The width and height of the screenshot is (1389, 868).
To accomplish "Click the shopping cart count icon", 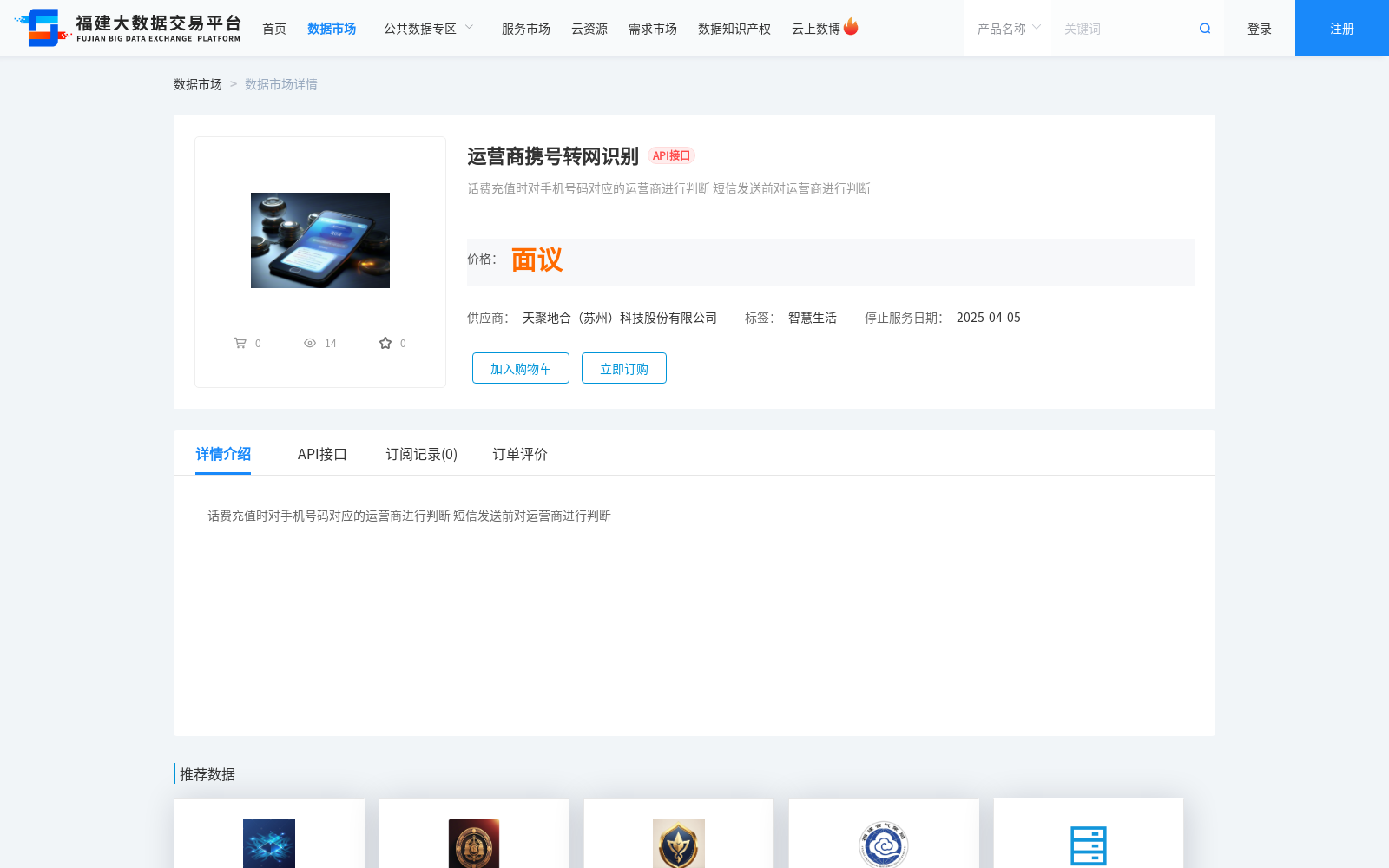I will tap(240, 343).
